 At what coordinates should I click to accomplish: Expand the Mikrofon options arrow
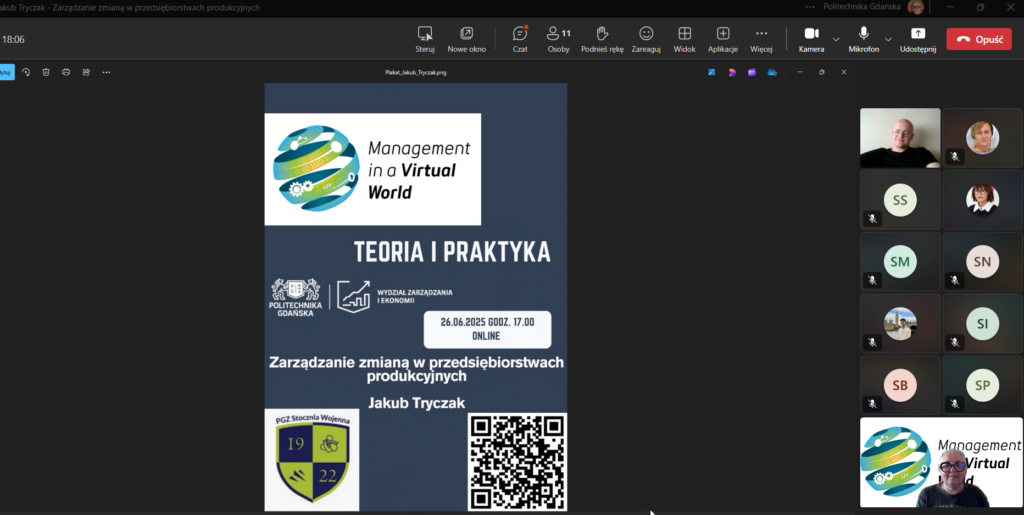[x=889, y=39]
